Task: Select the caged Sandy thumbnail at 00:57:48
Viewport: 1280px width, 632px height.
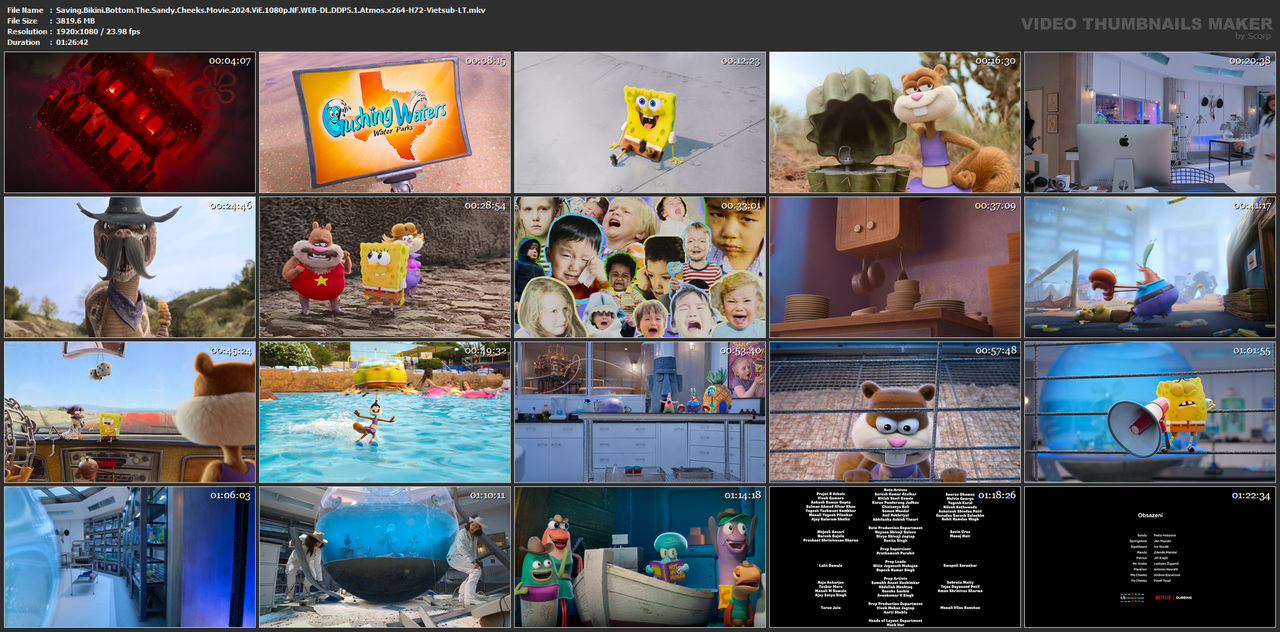Action: pos(895,412)
